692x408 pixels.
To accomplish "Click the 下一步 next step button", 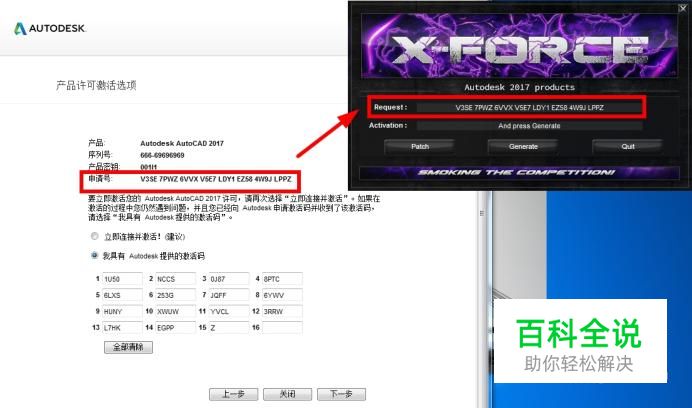I will coord(341,394).
